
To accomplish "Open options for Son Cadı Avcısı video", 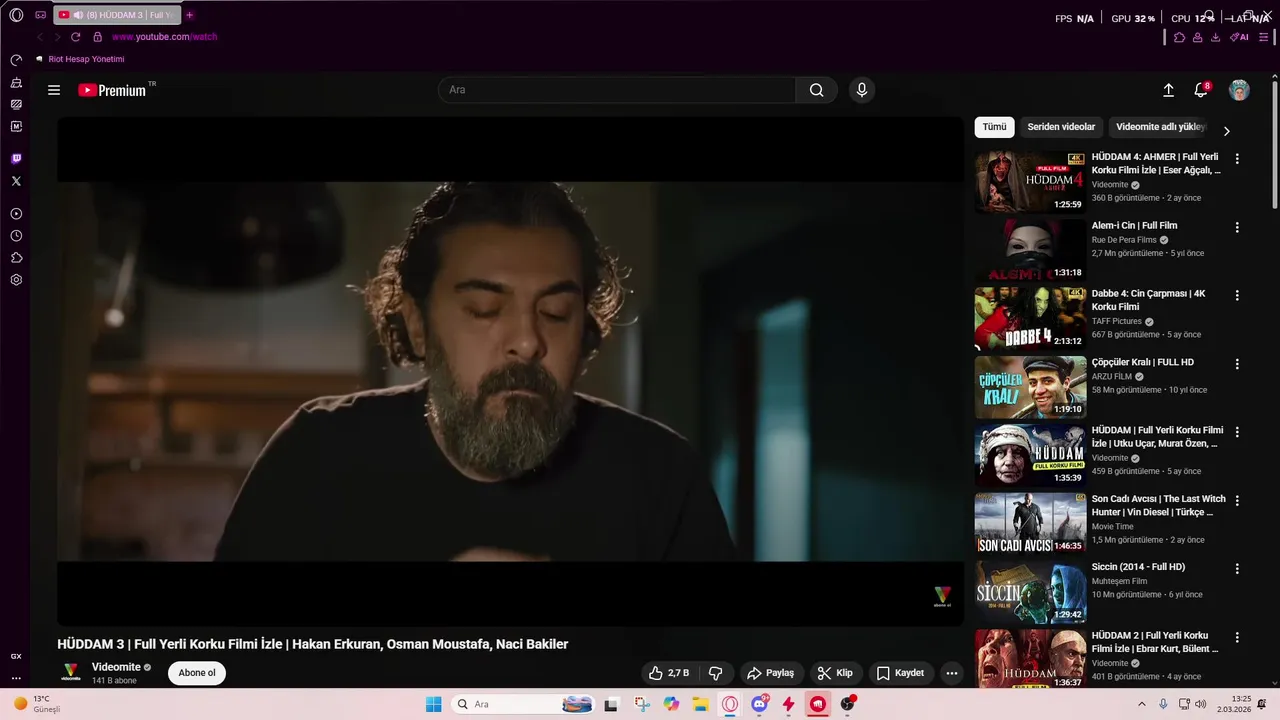I will [x=1237, y=500].
